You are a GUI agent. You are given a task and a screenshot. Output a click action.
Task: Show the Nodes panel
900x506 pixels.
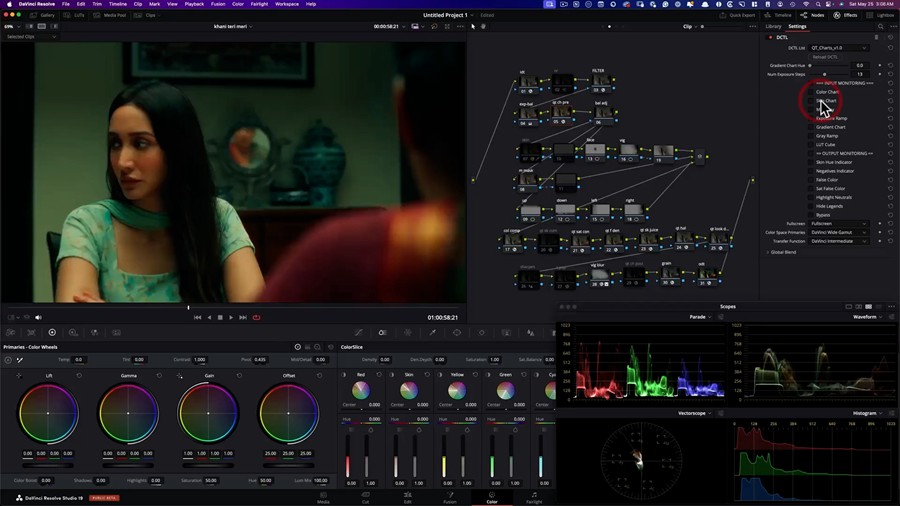pos(813,15)
